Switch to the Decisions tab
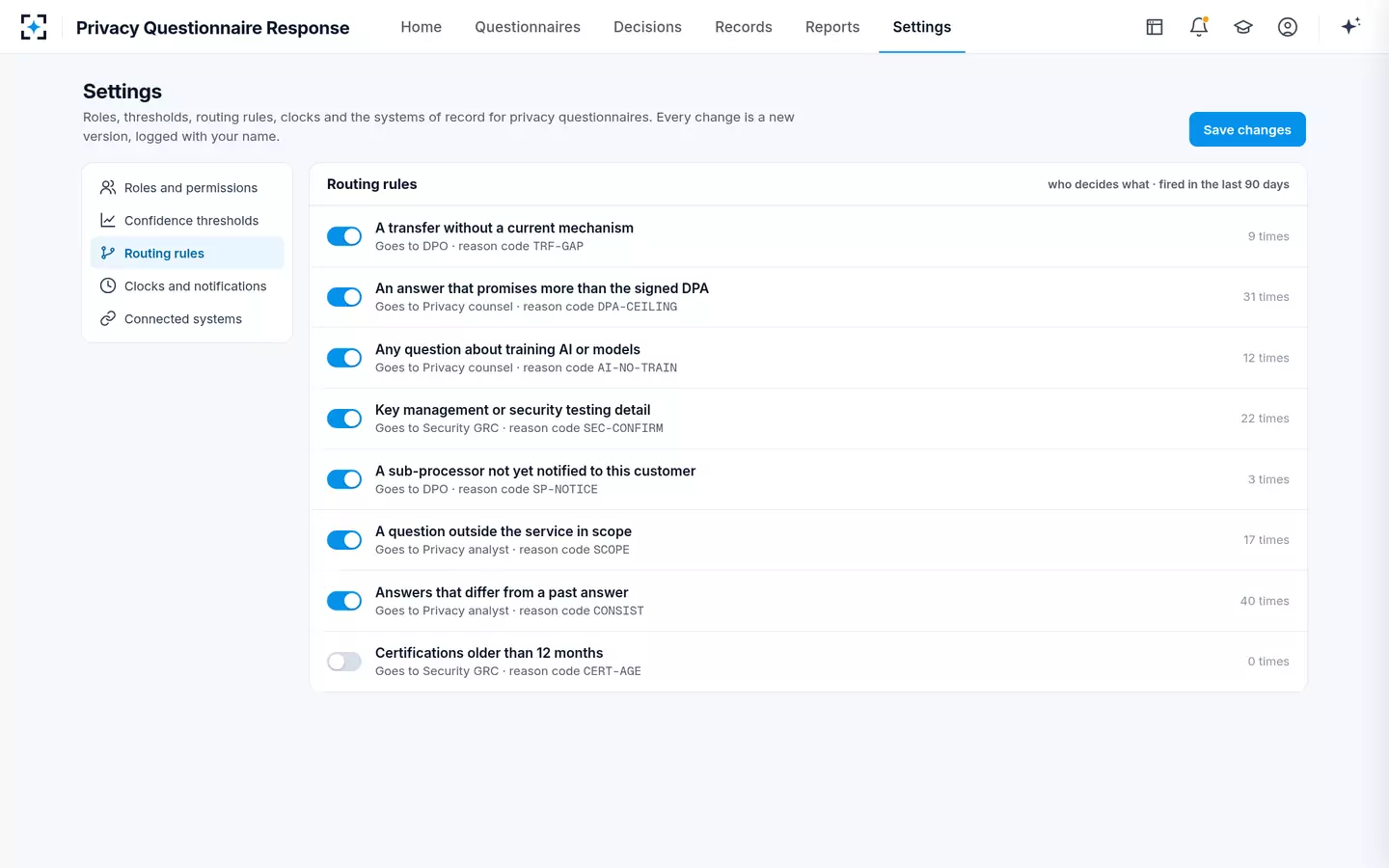The width and height of the screenshot is (1389, 868). click(648, 27)
